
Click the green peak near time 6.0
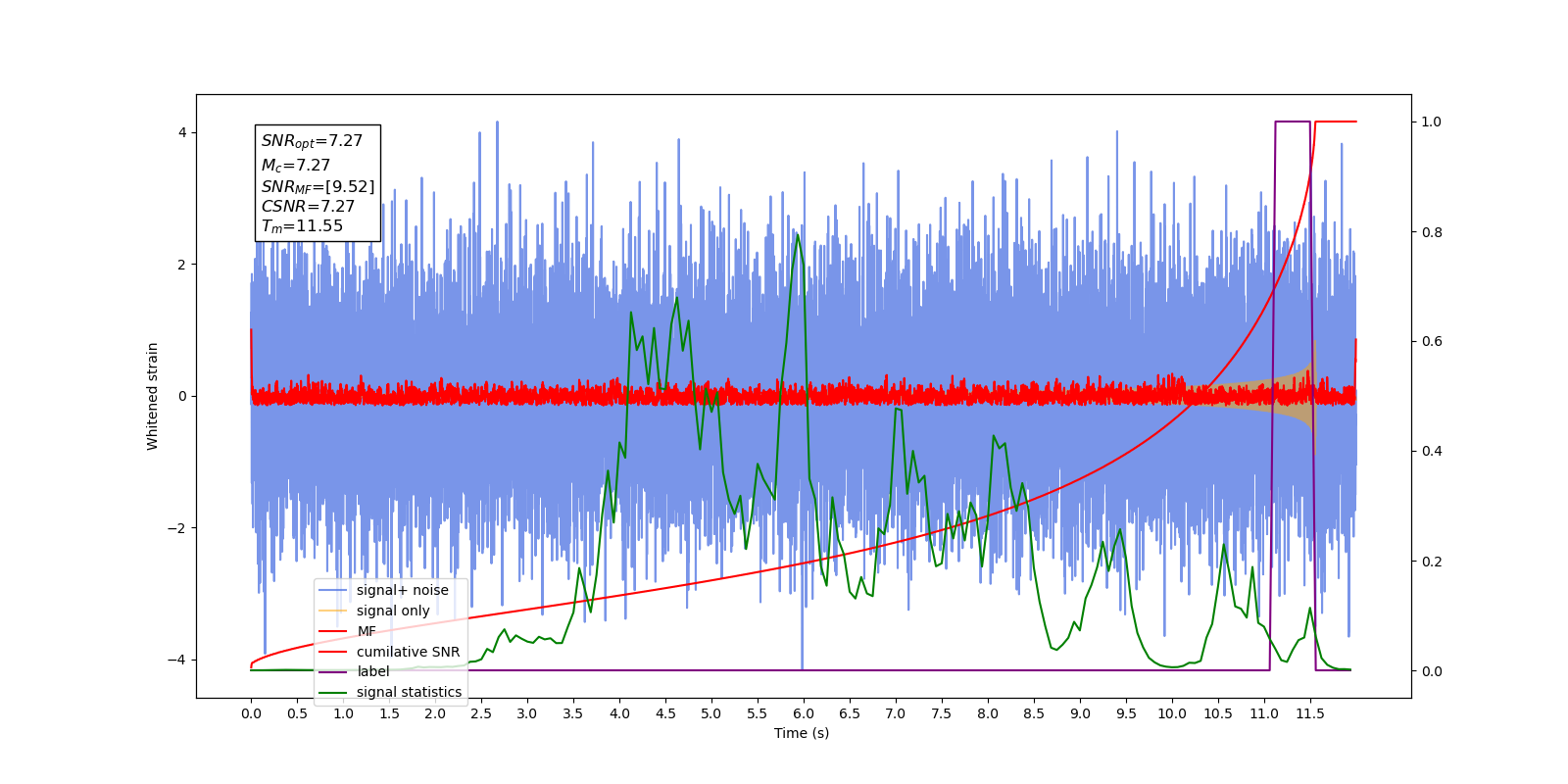click(x=798, y=235)
